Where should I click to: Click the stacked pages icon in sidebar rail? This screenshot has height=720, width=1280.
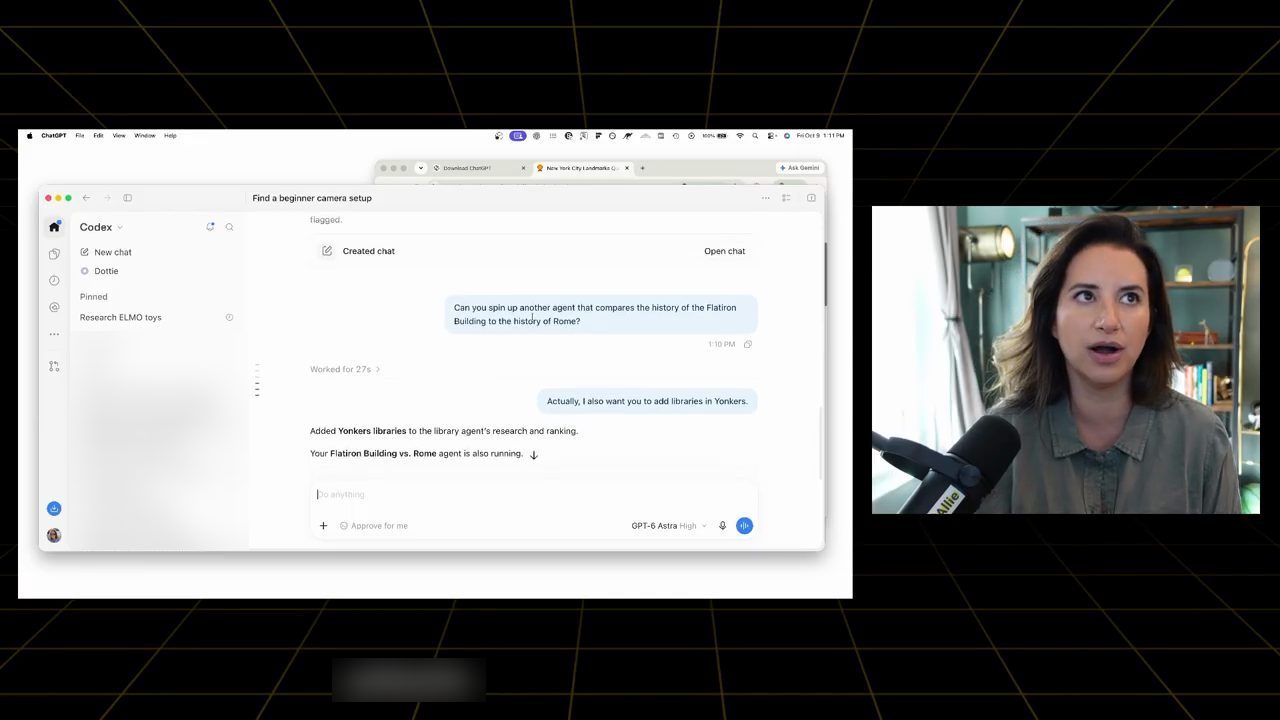pos(54,254)
